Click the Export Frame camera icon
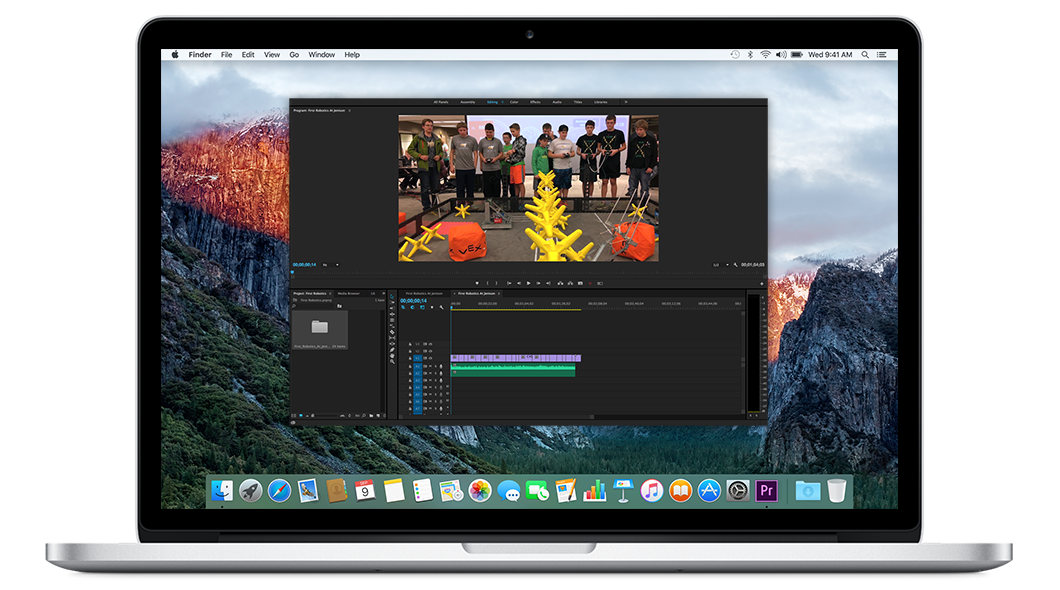Image resolution: width=1060 pixels, height=590 pixels. (579, 283)
